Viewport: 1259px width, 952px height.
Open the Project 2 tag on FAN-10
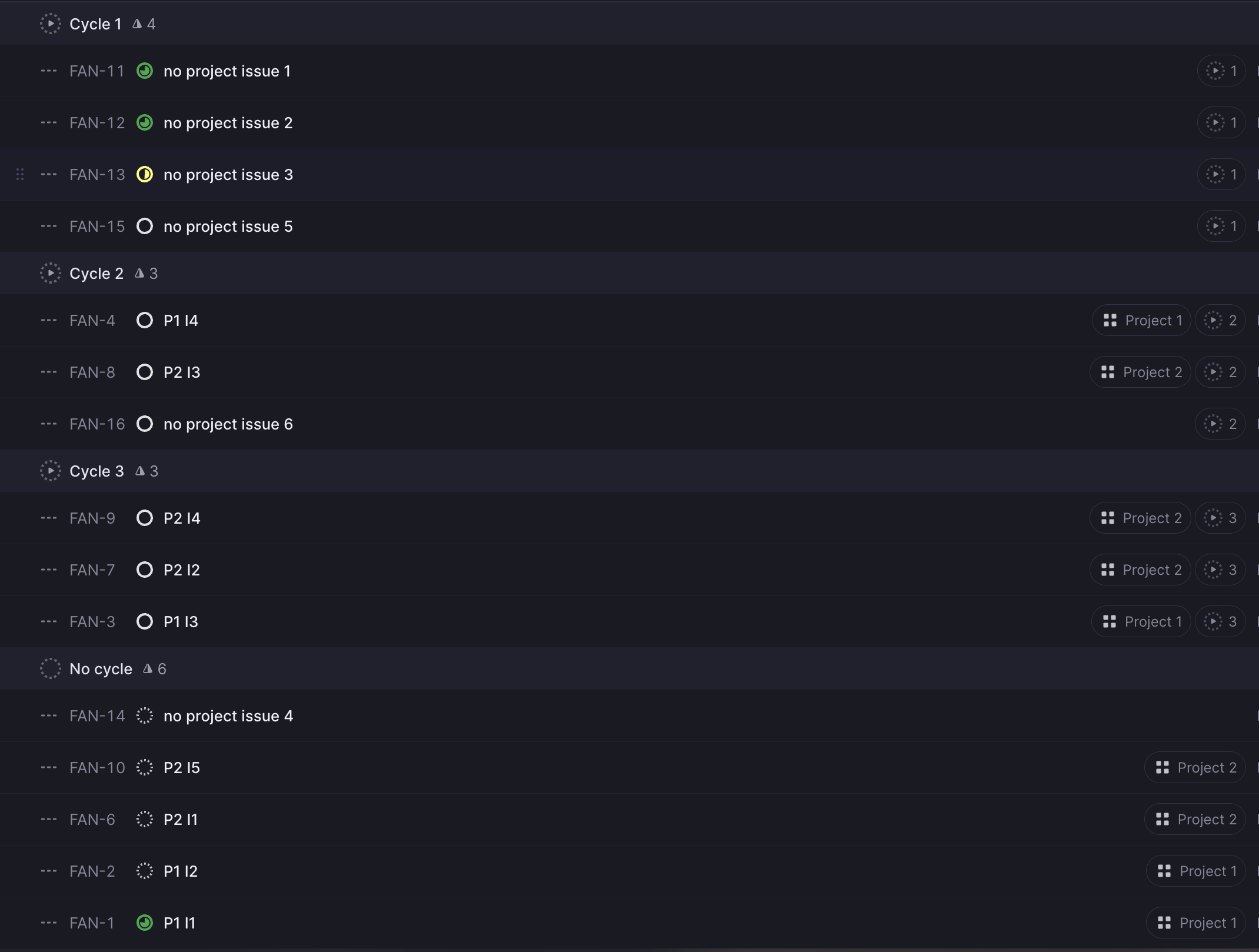click(1195, 768)
